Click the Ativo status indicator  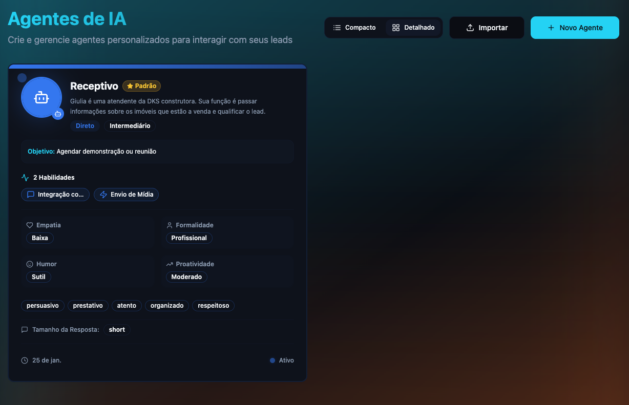281,360
